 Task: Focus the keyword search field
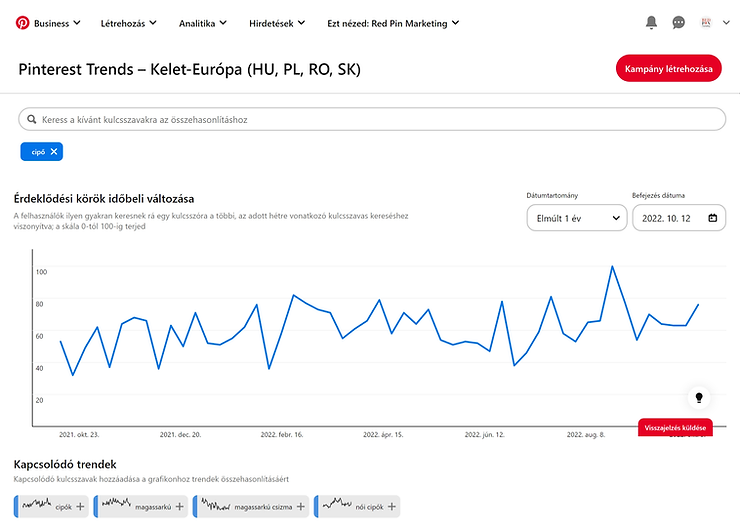coord(372,119)
